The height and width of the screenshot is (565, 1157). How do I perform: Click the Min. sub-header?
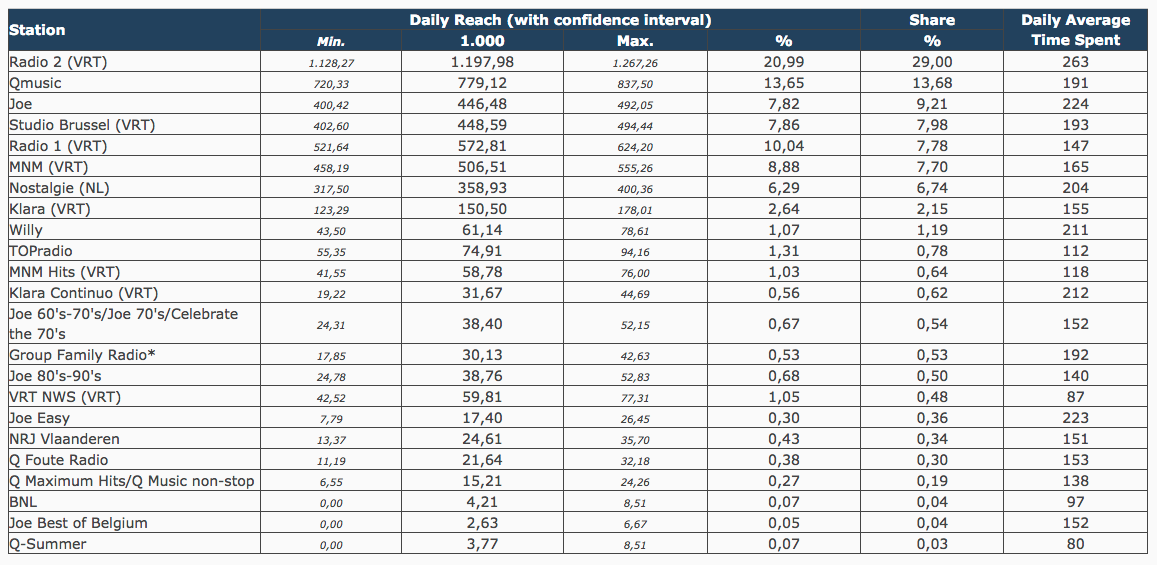[x=331, y=41]
